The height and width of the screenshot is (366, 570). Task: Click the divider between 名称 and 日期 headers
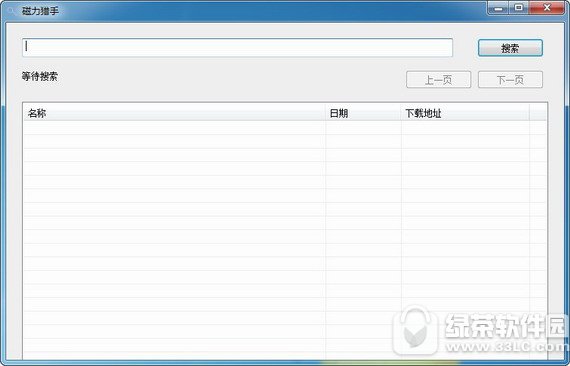[x=326, y=113]
